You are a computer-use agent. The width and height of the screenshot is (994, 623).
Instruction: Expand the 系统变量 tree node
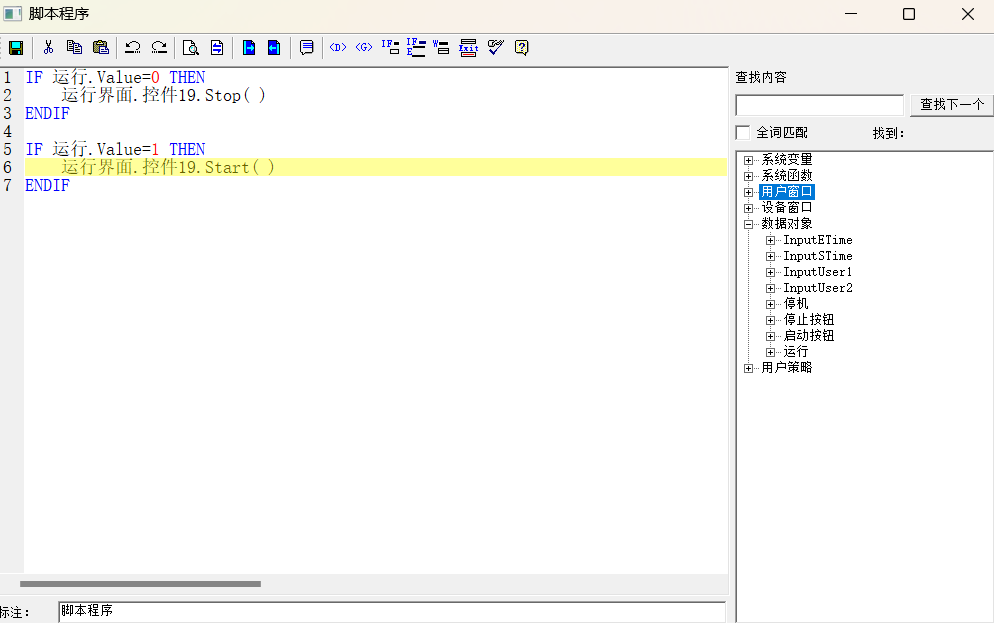(749, 160)
